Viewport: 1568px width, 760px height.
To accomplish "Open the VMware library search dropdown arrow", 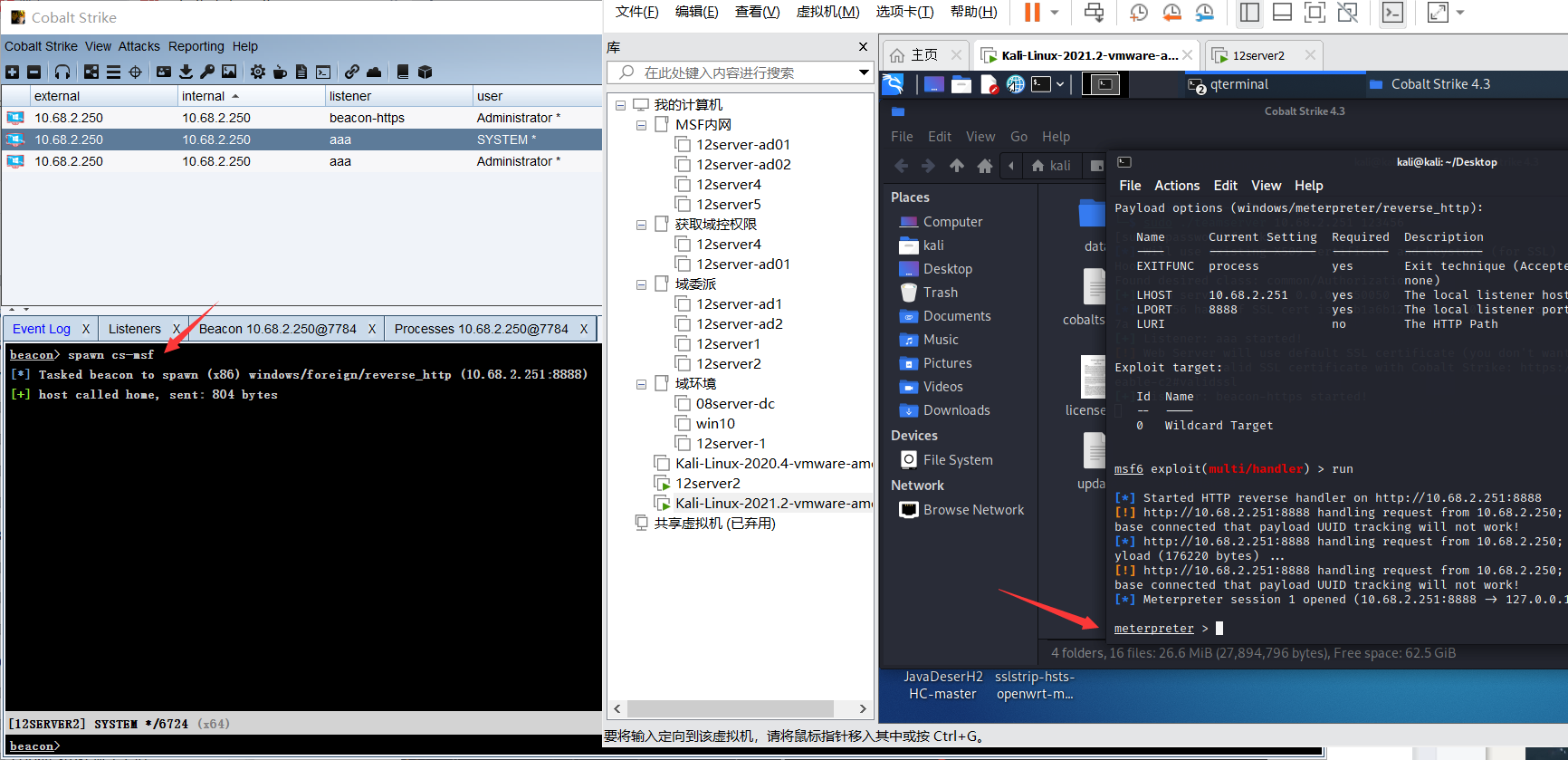I will pos(864,72).
